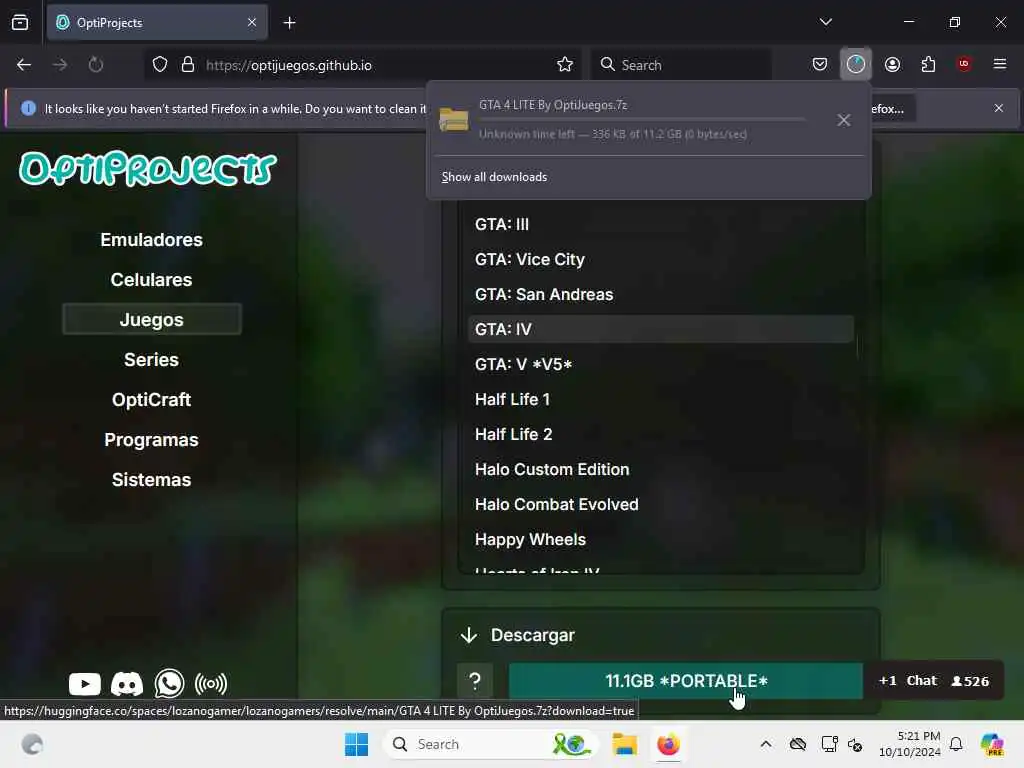
Task: Select GTA: V *V5* entry
Action: pos(661,364)
